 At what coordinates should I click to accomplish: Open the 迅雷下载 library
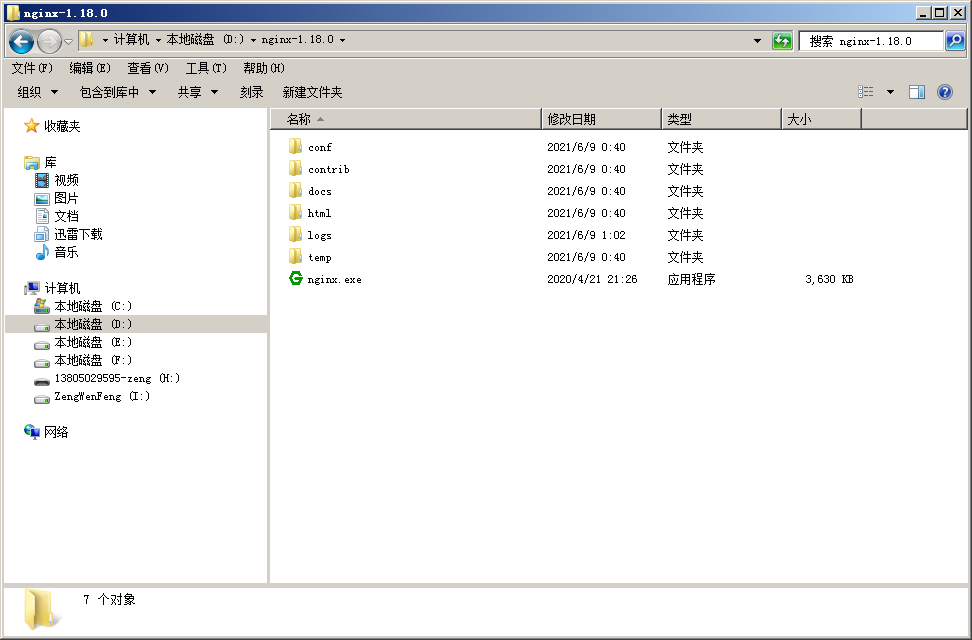77,234
